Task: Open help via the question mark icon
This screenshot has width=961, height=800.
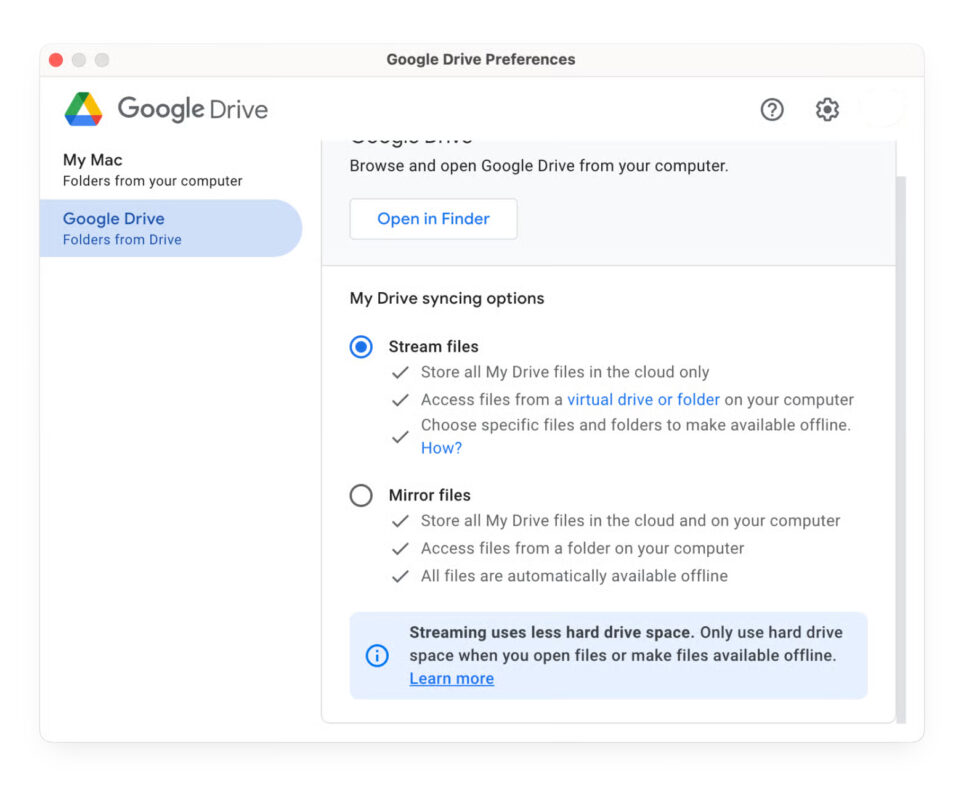Action: point(772,110)
